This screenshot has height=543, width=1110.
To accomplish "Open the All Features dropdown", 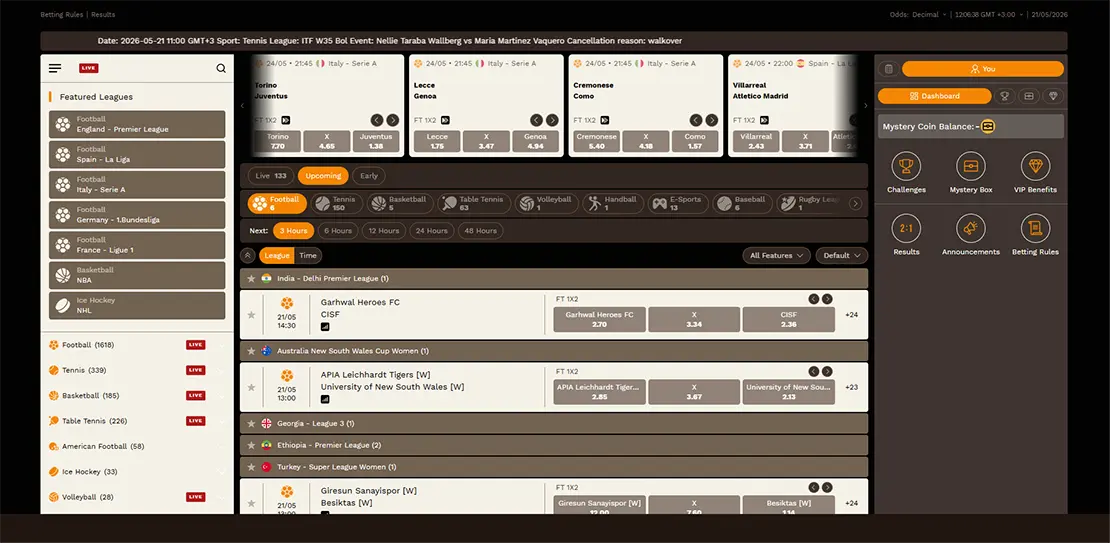I will (777, 256).
